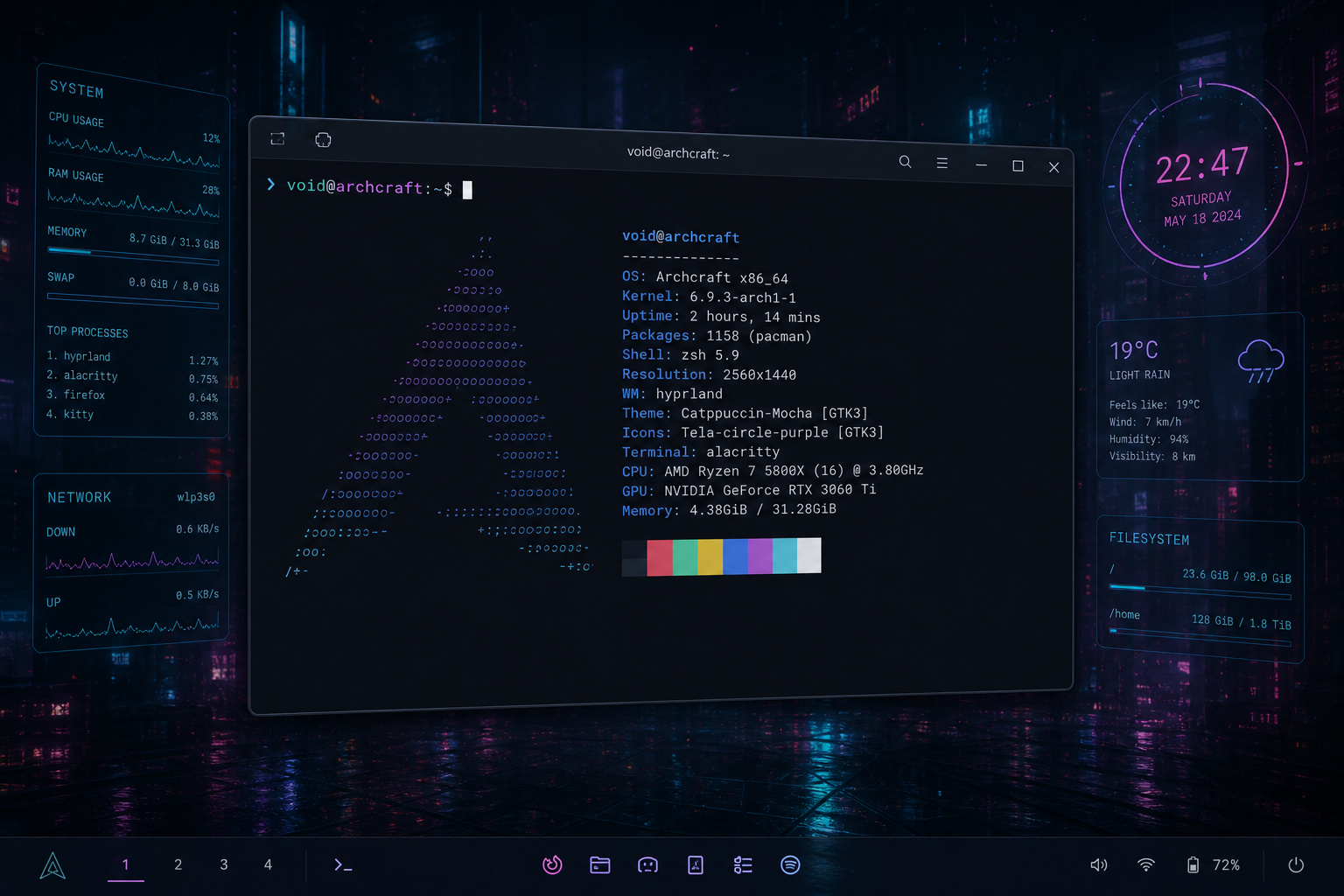Select the kitty process row
The image size is (1344, 896).
132,415
